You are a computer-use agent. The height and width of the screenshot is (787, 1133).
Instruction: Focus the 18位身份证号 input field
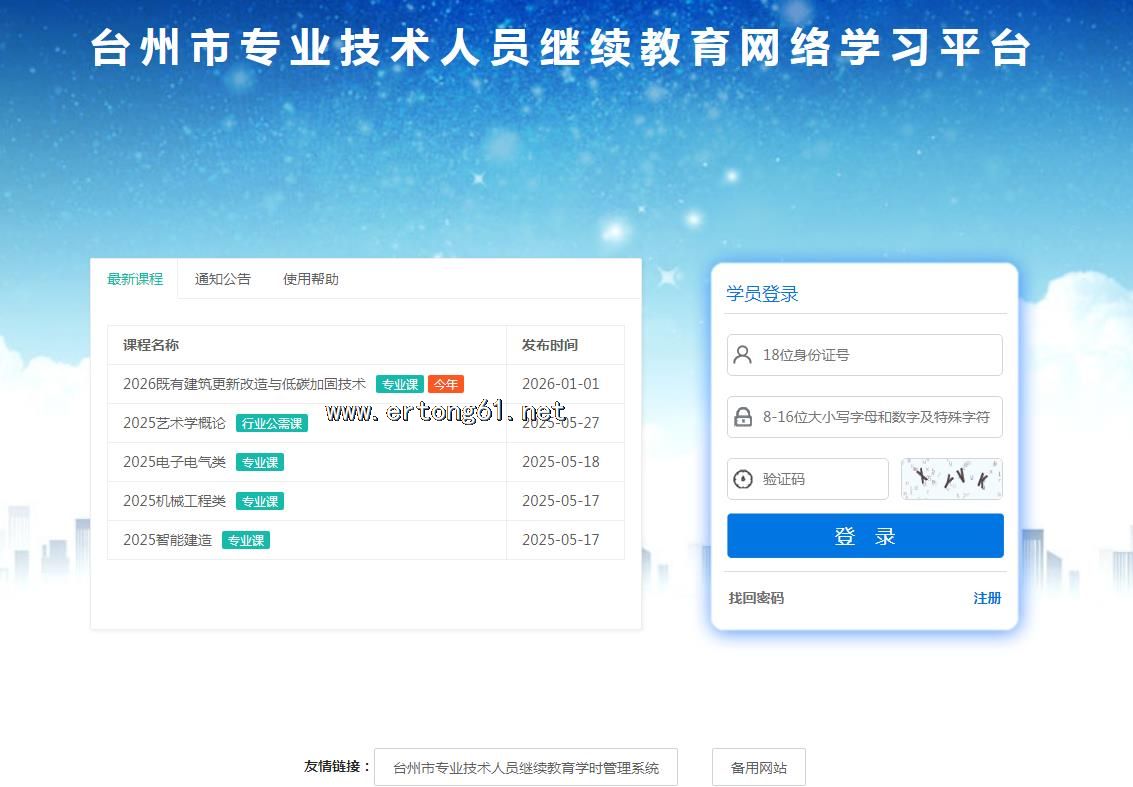tap(875, 355)
